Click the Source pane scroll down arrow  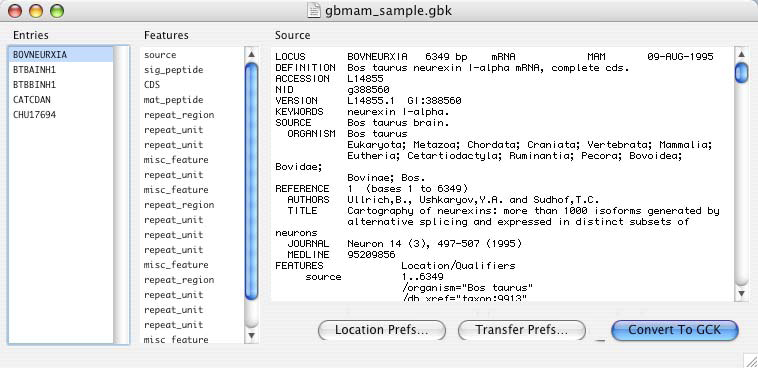[x=742, y=293]
